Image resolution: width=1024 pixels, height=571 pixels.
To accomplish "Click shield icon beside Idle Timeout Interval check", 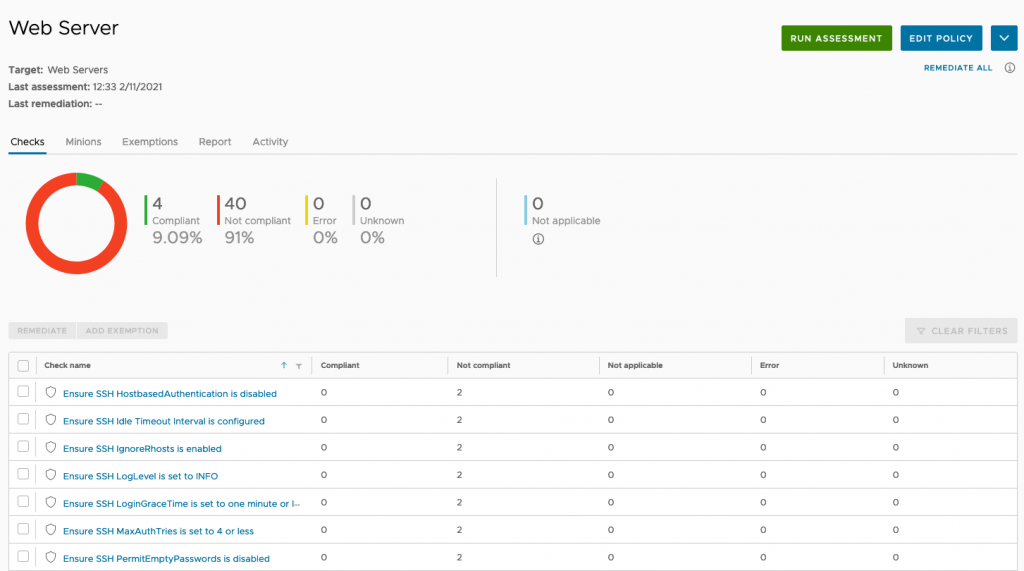I will pos(50,420).
